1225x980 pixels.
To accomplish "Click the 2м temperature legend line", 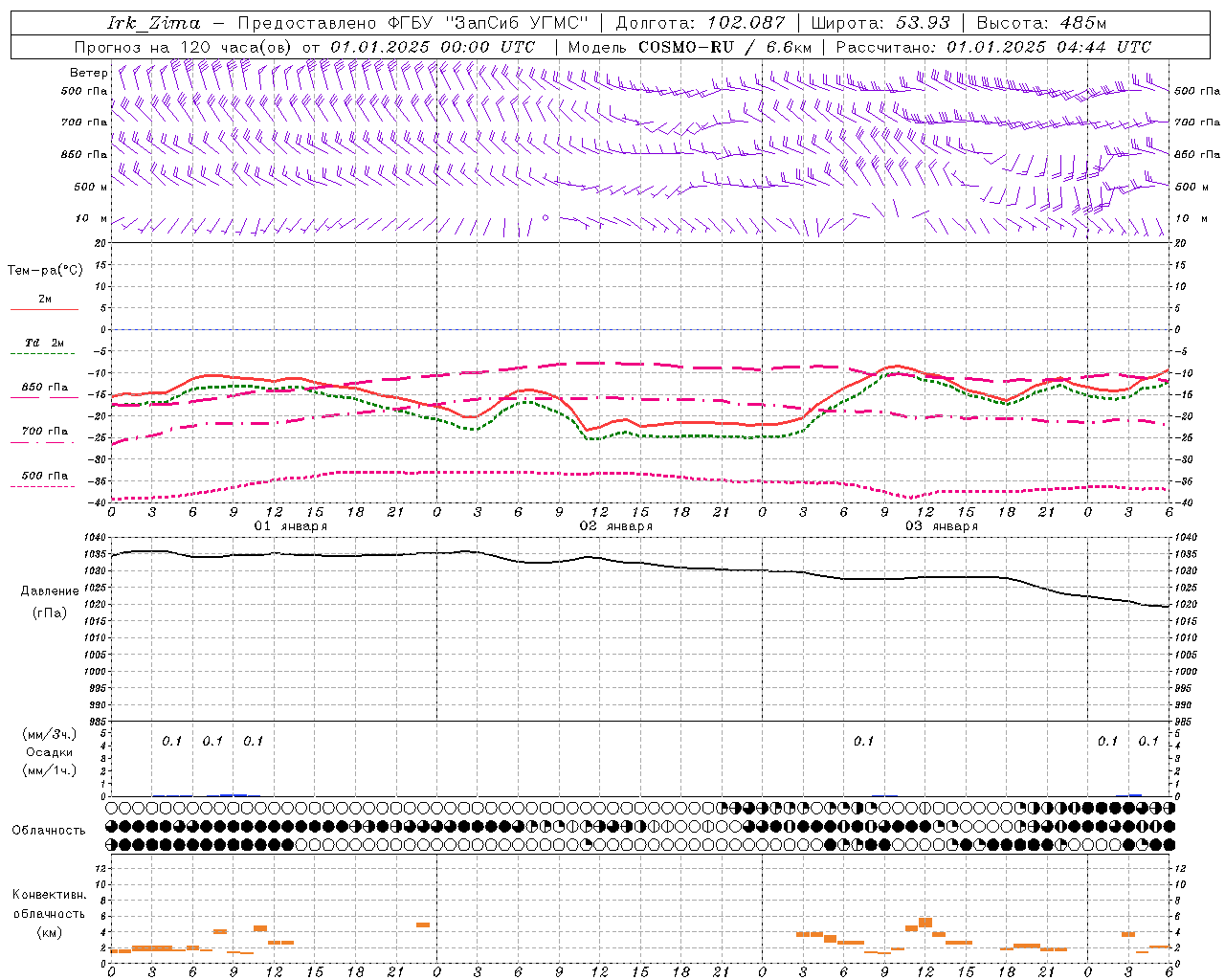I will pos(44,309).
